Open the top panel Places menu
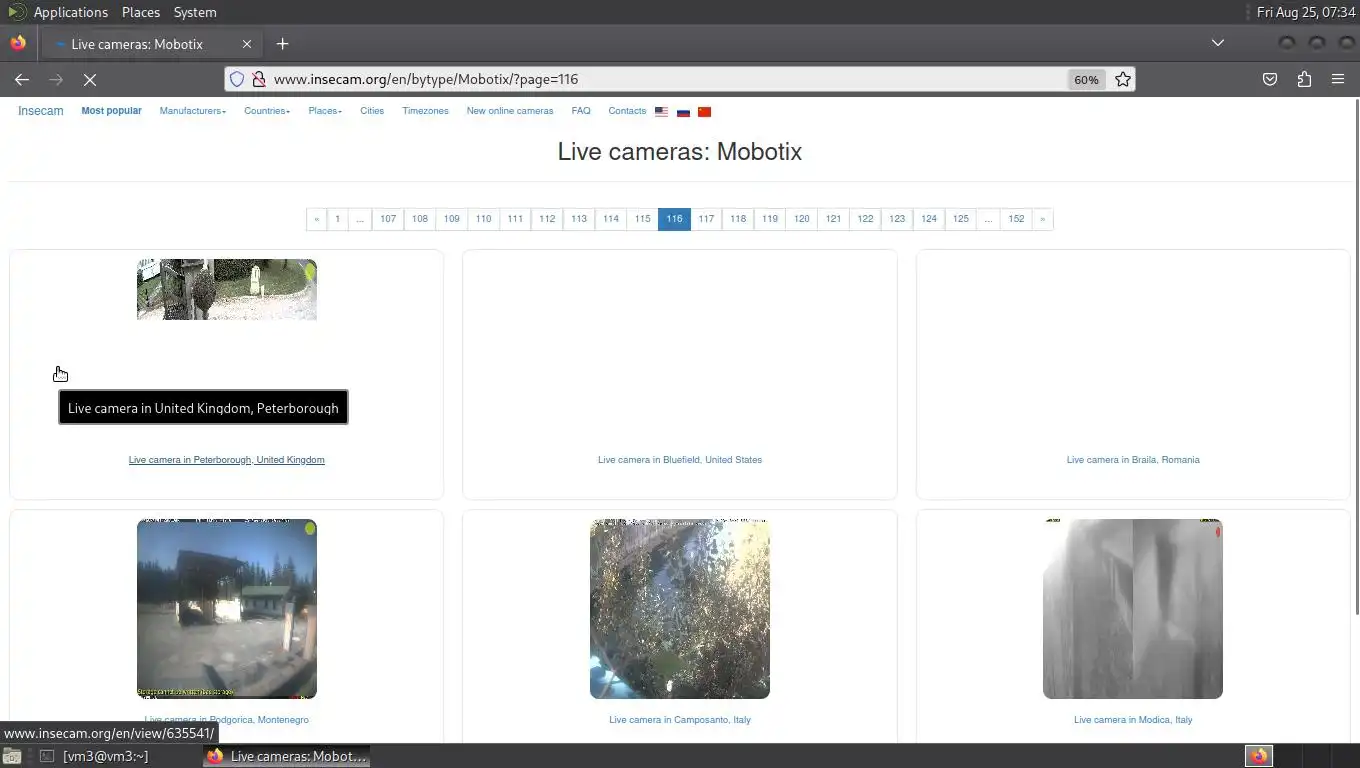Image resolution: width=1360 pixels, height=768 pixels. pos(141,12)
